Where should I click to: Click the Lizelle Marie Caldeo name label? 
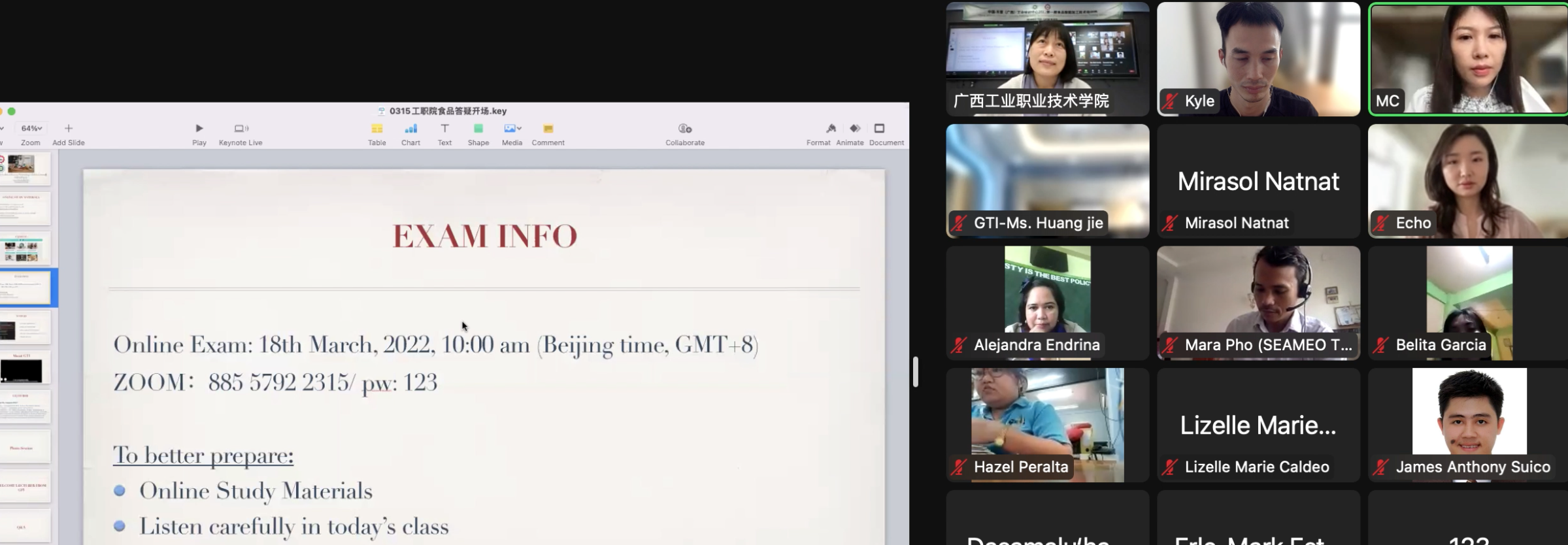(1257, 467)
